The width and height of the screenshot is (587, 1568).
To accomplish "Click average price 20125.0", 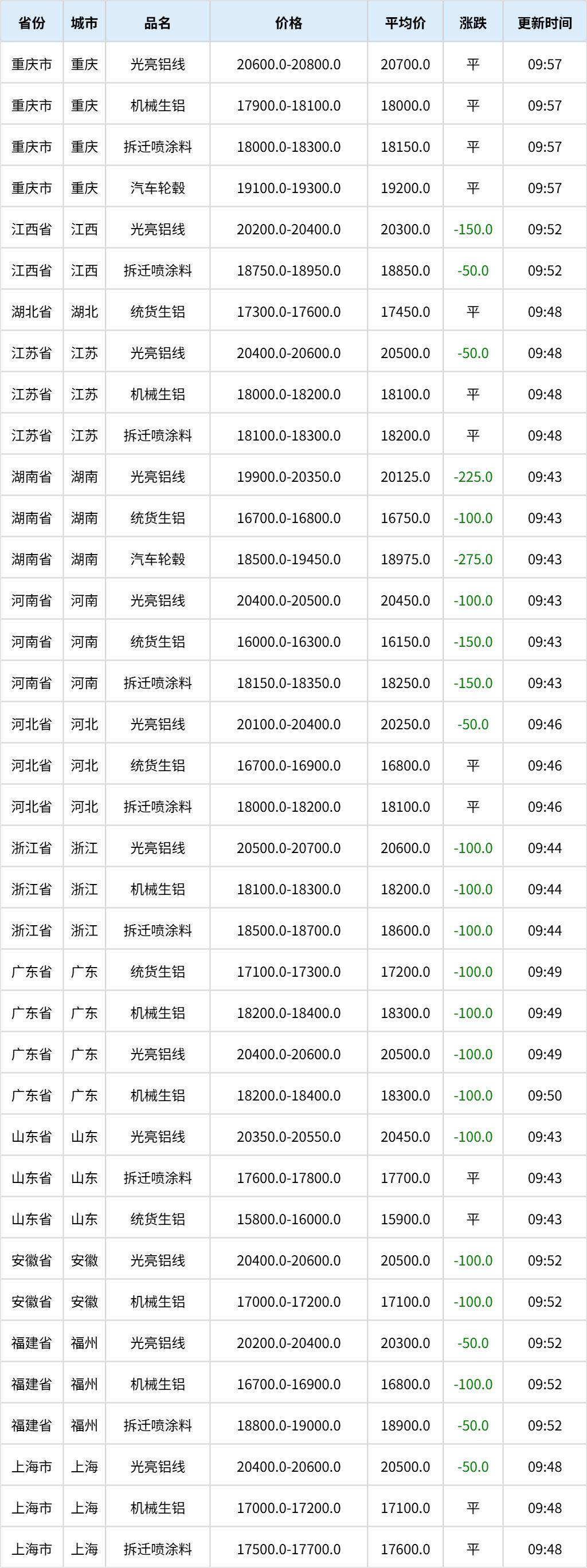I will [x=405, y=477].
